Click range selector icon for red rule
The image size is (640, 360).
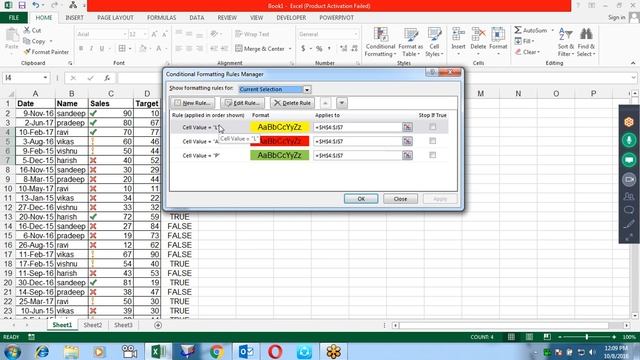click(407, 141)
